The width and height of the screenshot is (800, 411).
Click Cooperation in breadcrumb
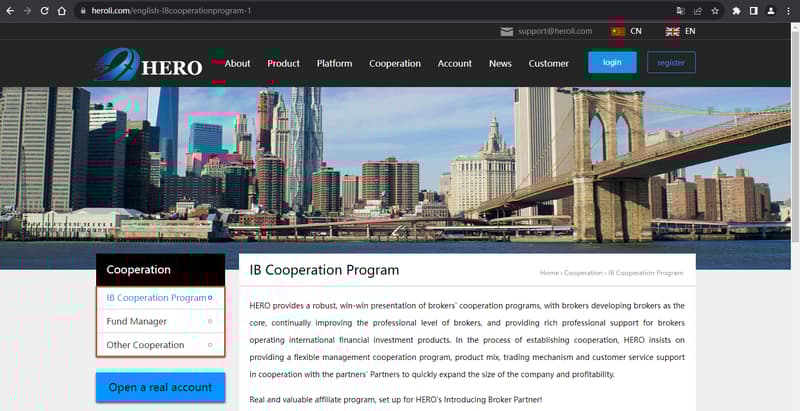tap(583, 273)
